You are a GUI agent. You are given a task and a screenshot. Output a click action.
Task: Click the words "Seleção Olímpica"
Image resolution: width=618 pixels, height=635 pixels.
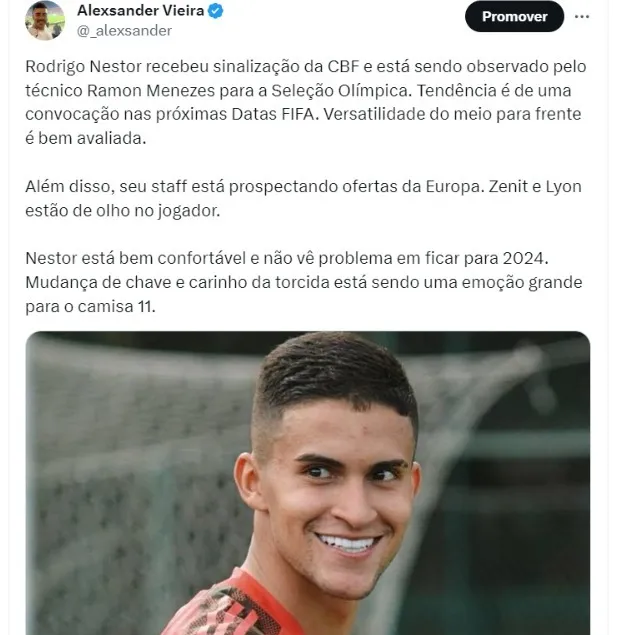[x=339, y=91]
